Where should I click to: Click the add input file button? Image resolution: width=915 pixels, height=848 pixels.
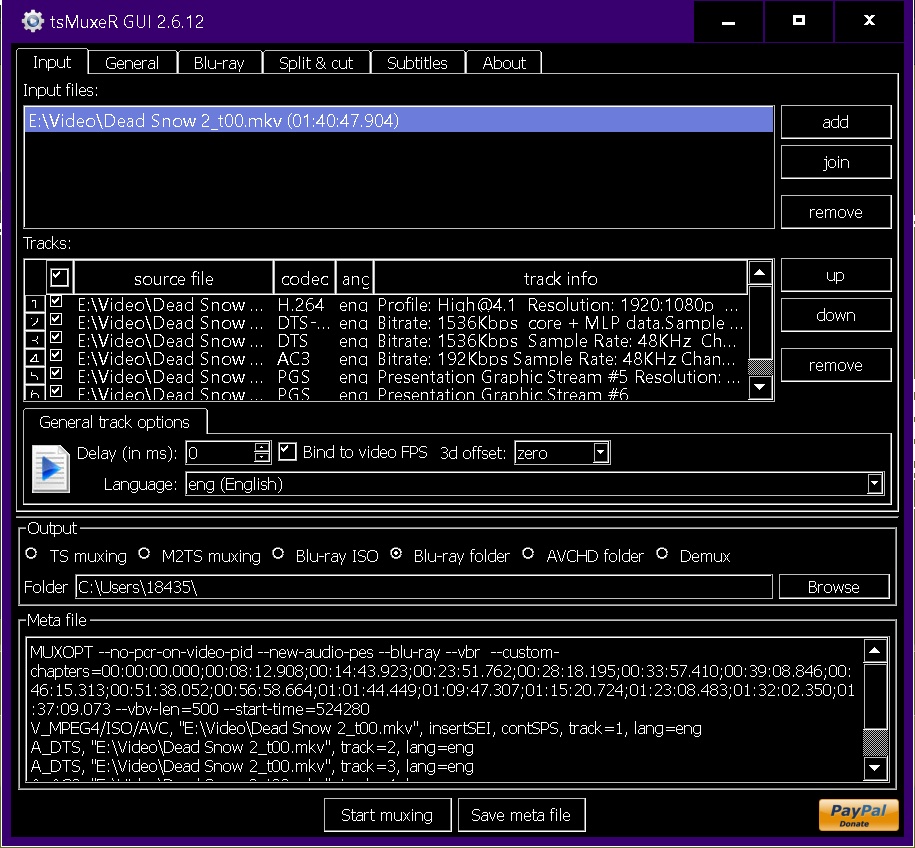[836, 122]
